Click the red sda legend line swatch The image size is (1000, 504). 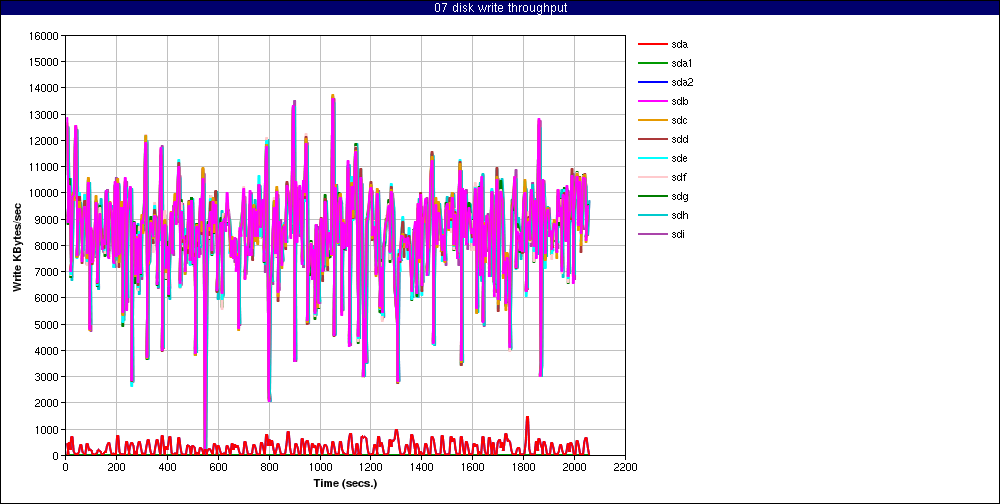point(652,45)
